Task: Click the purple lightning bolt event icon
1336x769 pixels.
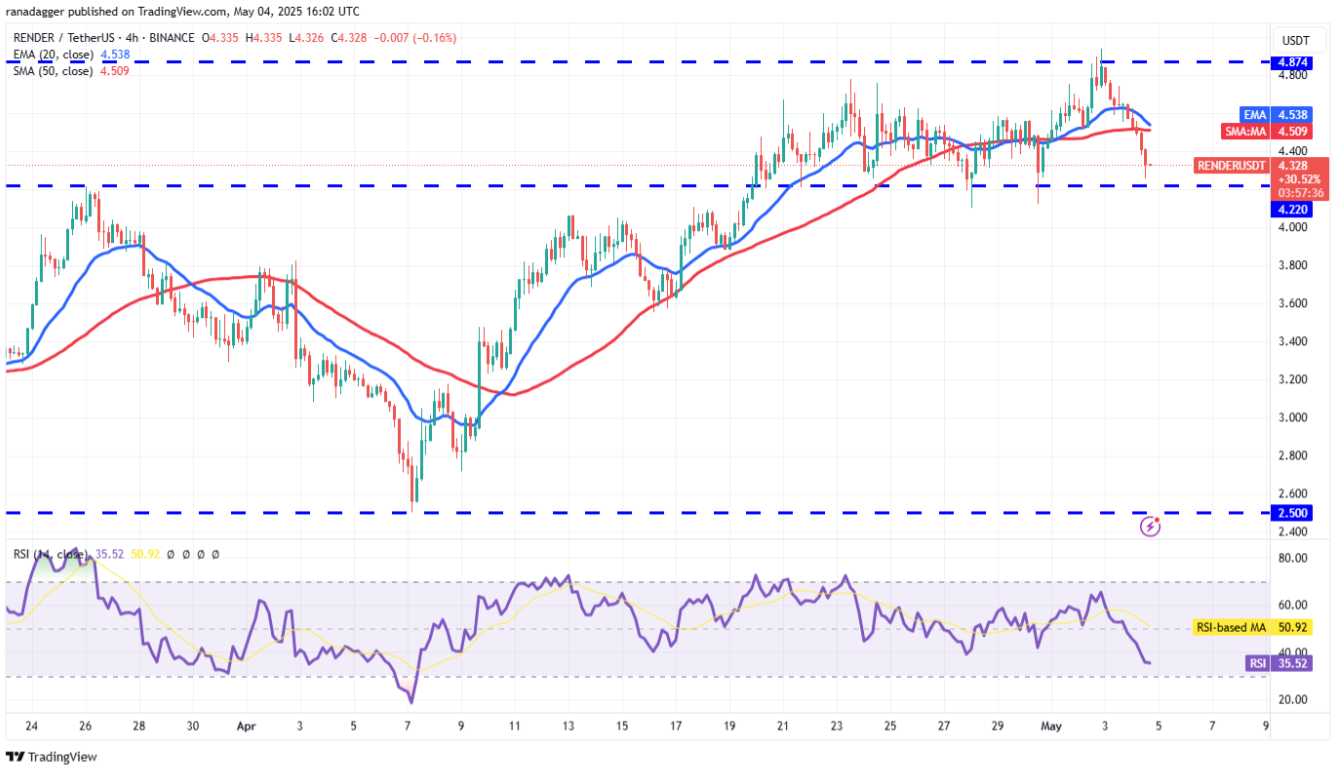Action: coord(1151,525)
